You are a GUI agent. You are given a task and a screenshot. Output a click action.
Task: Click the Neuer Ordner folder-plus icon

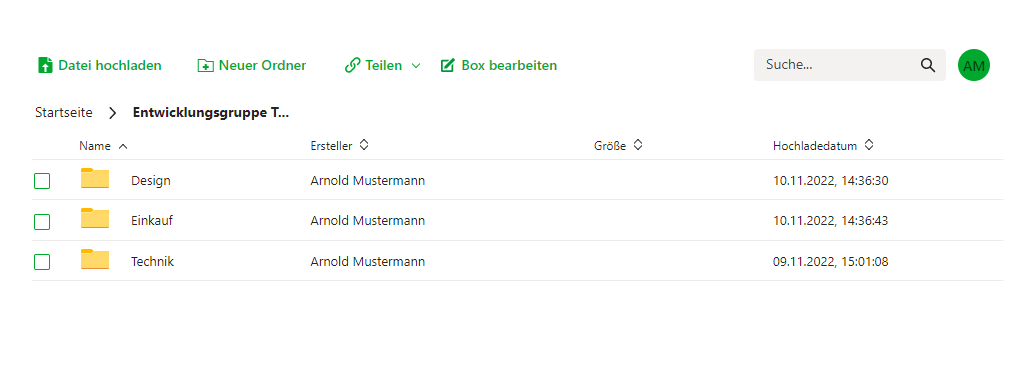[206, 66]
